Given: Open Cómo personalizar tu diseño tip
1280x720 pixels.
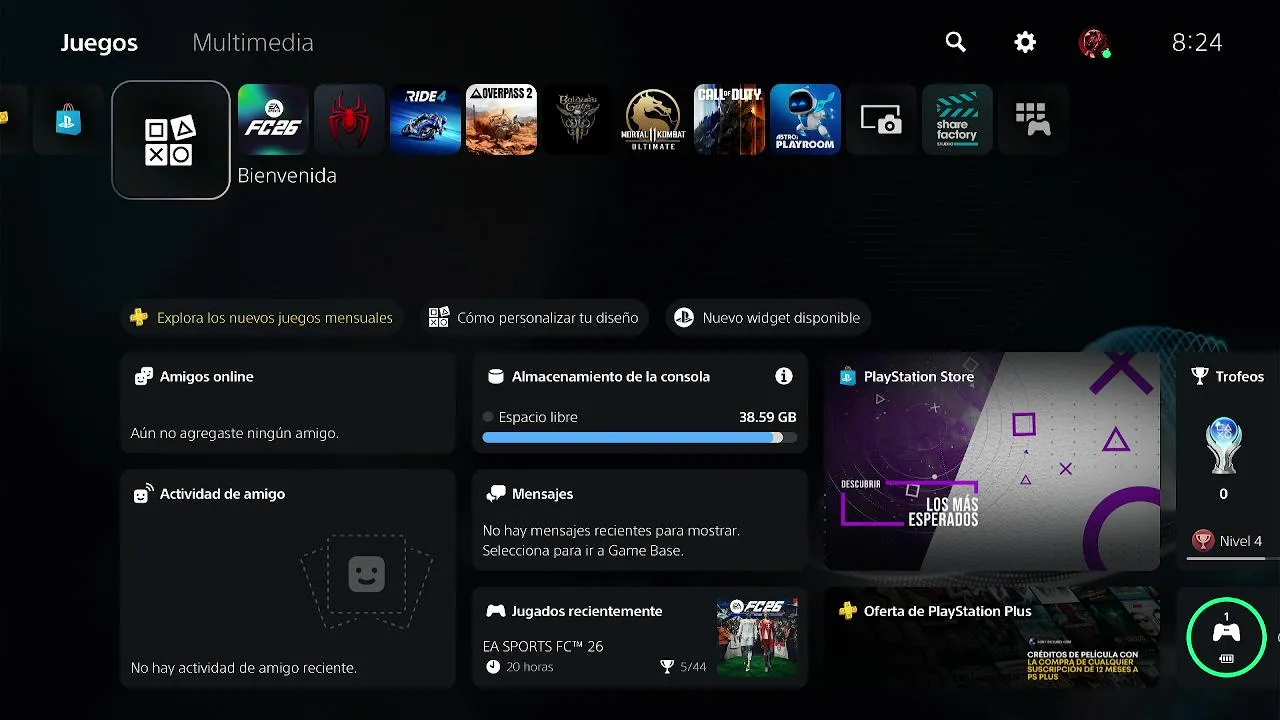Looking at the screenshot, I should pyautogui.click(x=533, y=318).
